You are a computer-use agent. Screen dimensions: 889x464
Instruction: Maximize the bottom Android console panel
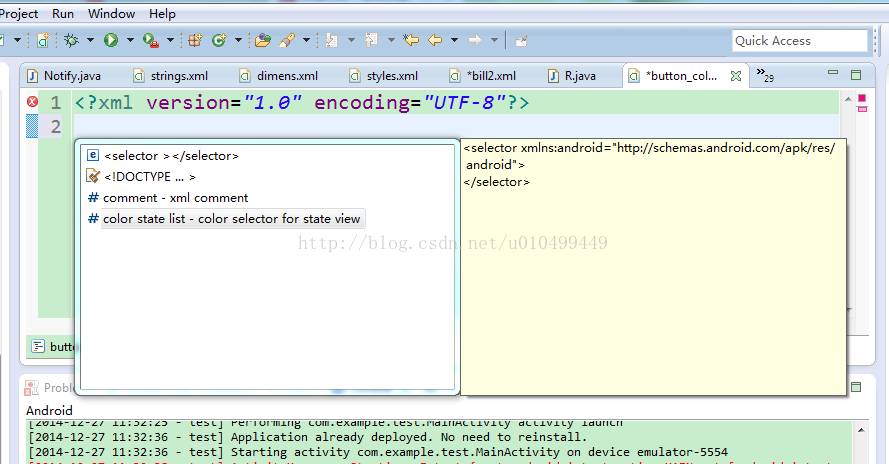(856, 387)
